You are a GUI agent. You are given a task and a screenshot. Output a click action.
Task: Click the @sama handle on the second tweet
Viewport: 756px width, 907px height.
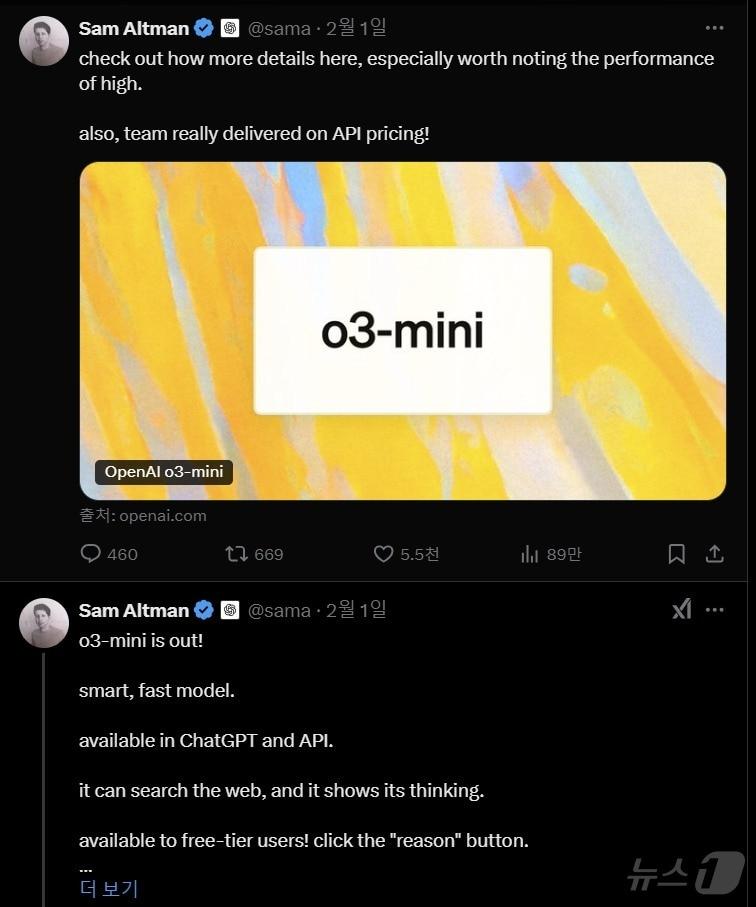click(279, 610)
